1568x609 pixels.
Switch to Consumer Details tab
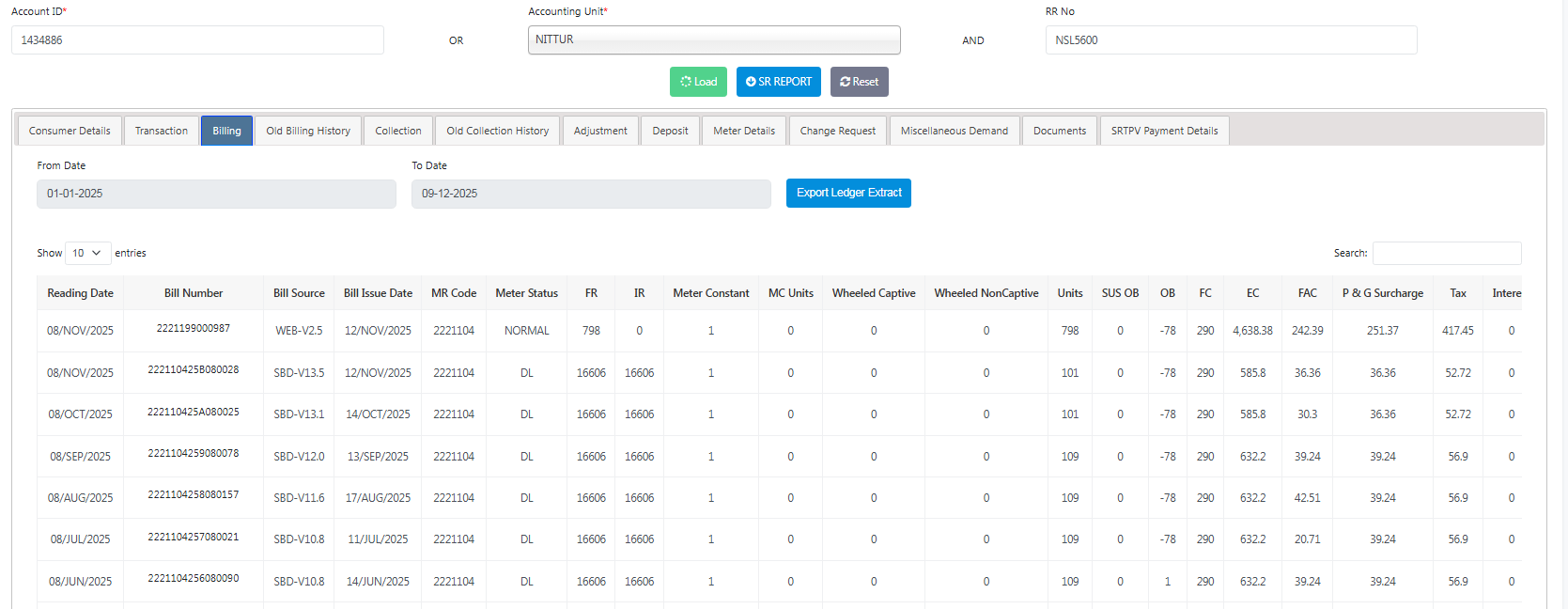click(x=70, y=131)
